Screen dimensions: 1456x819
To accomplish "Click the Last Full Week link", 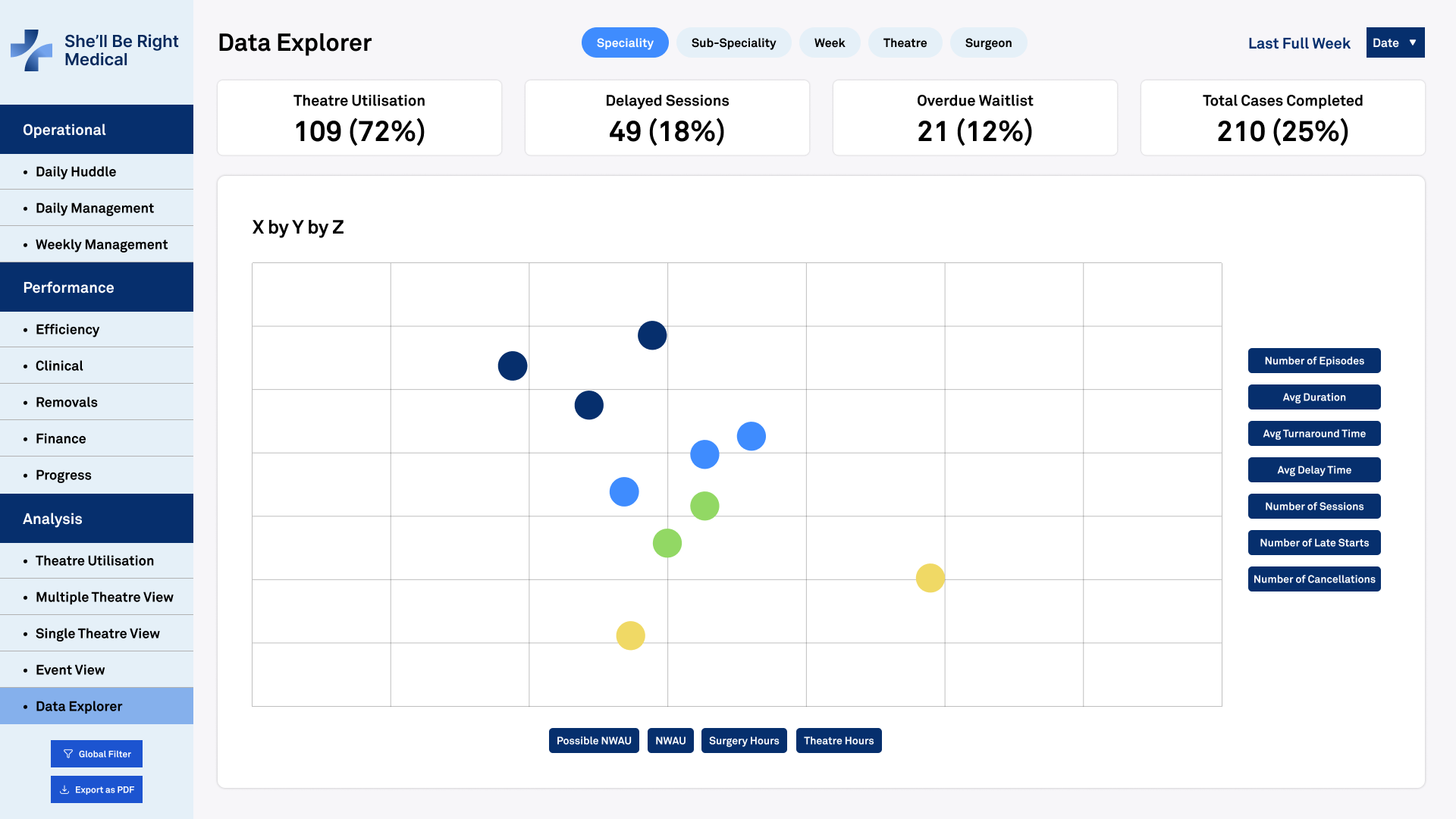I will pos(1299,43).
